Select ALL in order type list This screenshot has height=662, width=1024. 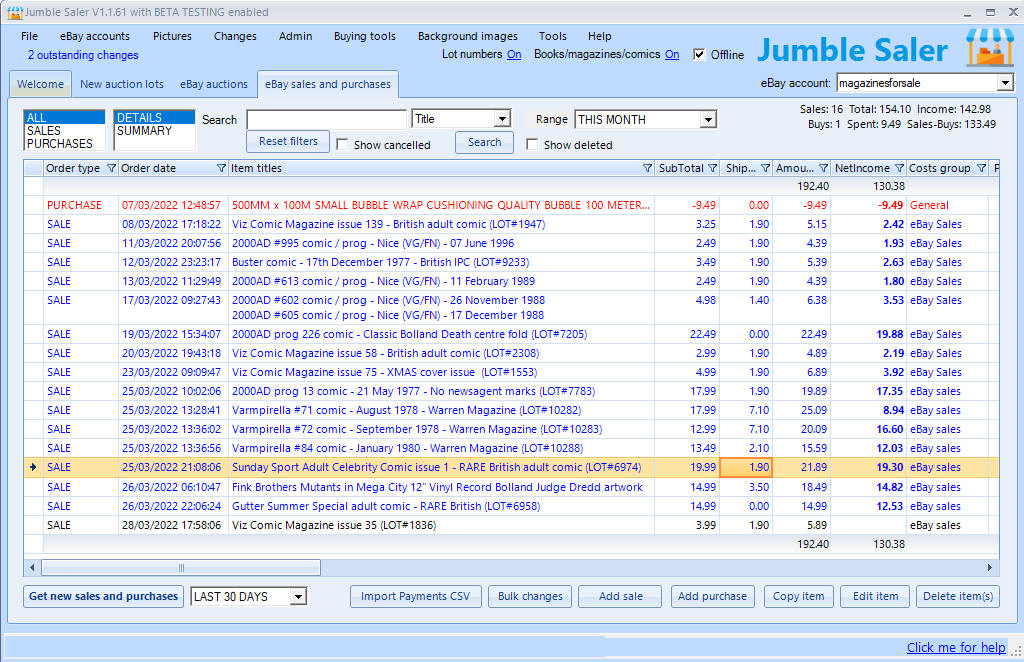64,118
